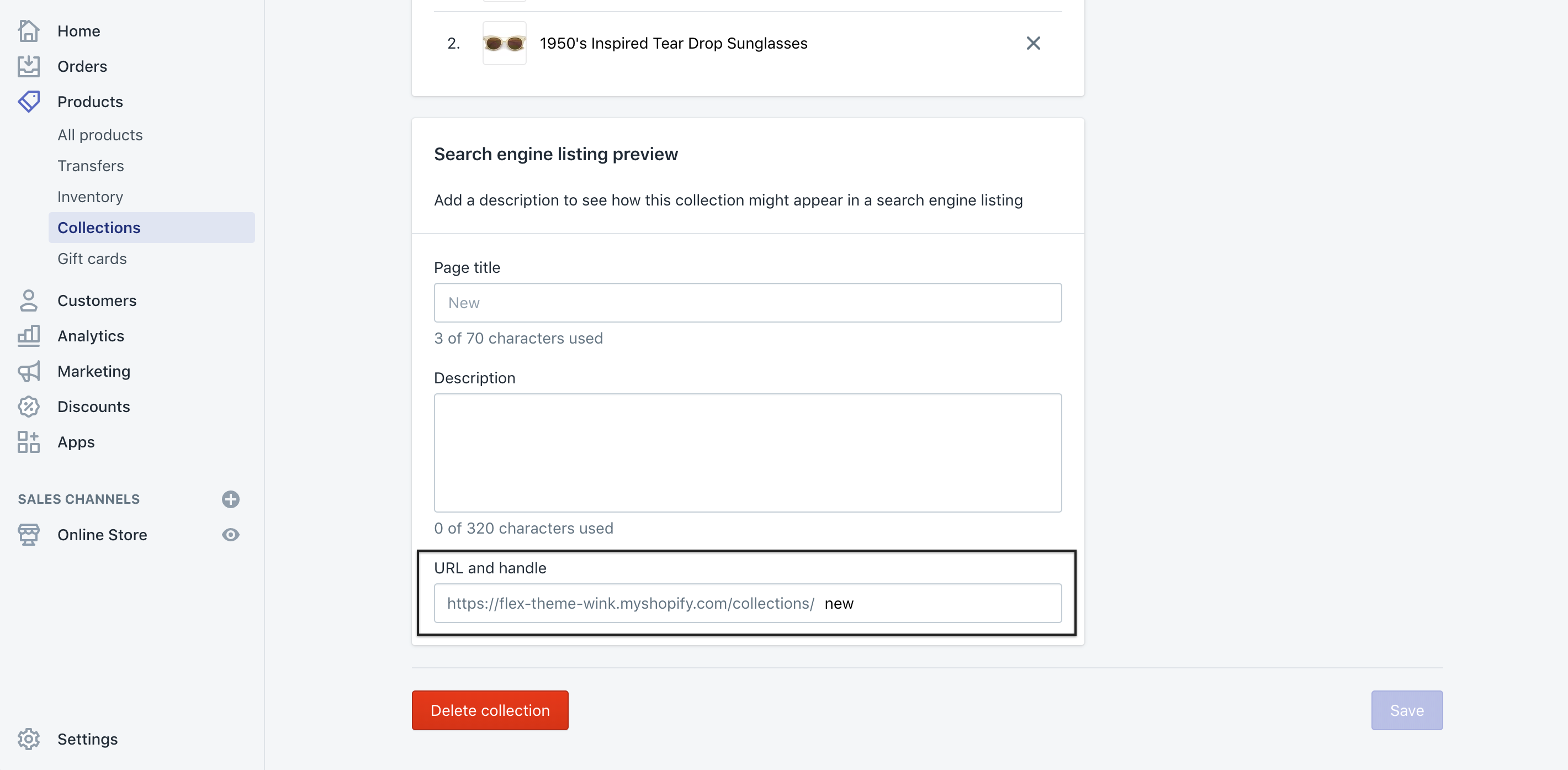Go to Inventory submenu item

click(x=90, y=197)
